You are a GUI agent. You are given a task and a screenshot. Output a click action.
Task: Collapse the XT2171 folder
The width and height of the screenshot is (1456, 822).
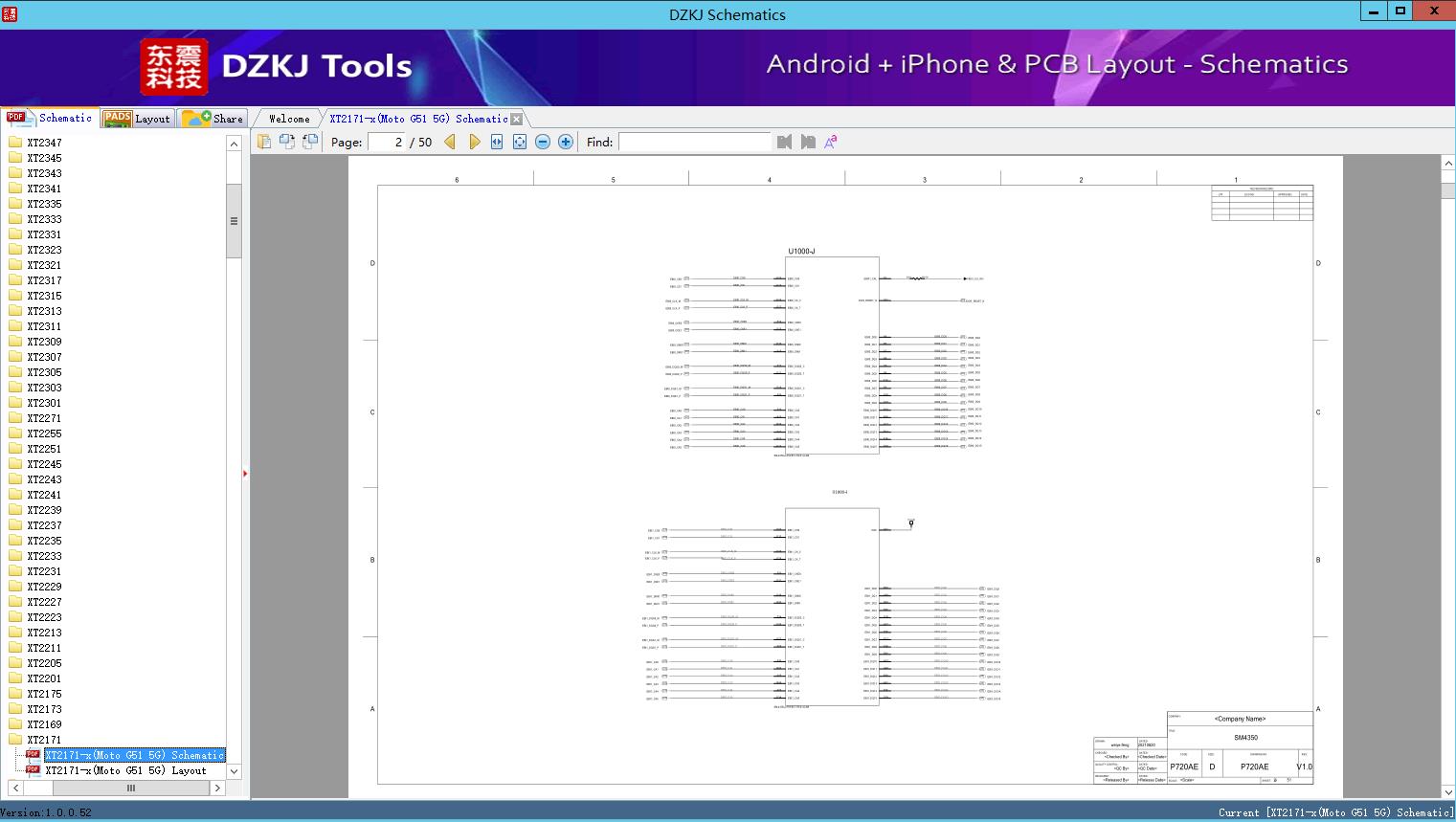44,740
